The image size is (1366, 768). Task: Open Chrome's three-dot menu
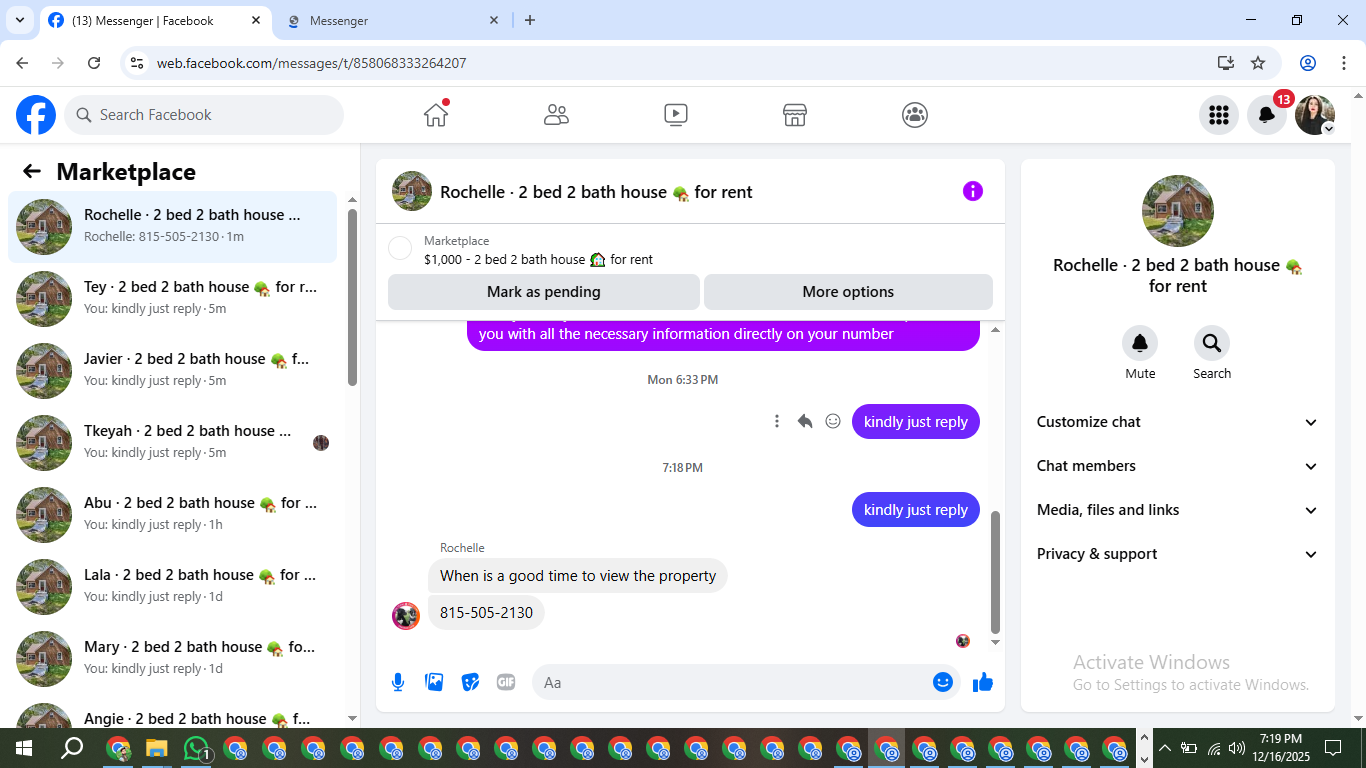1343,63
